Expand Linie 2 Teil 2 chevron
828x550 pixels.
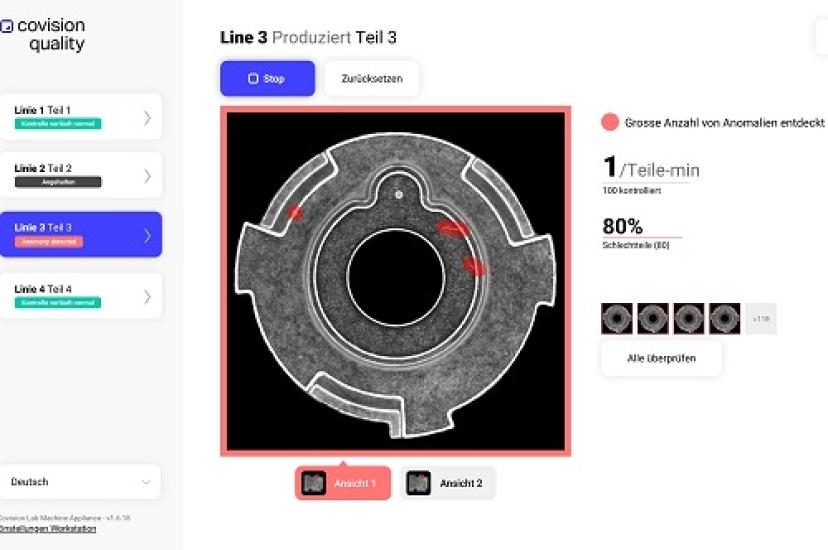147,176
